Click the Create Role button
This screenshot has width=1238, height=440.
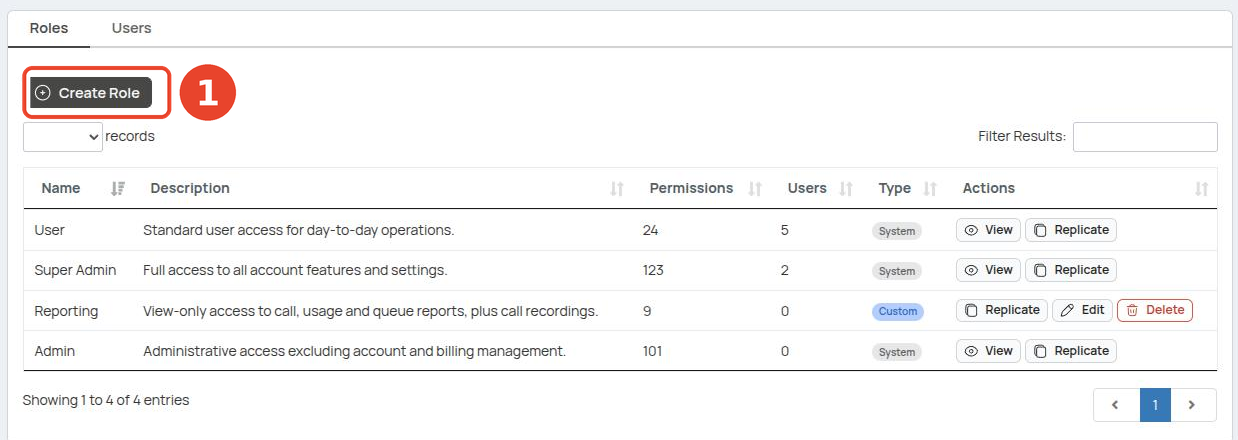pyautogui.click(x=91, y=92)
